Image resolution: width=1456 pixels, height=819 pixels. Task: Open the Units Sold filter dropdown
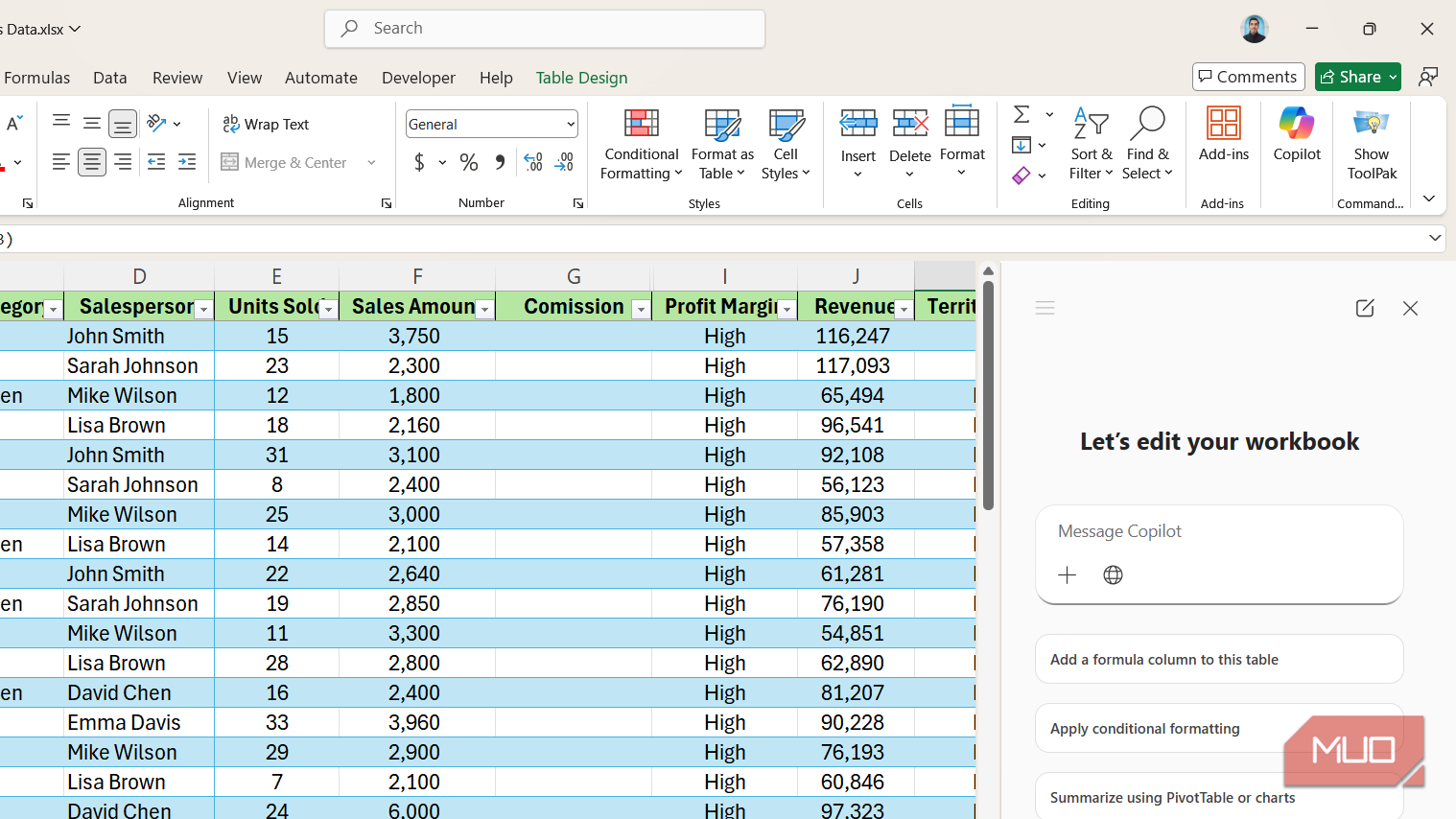pos(328,309)
